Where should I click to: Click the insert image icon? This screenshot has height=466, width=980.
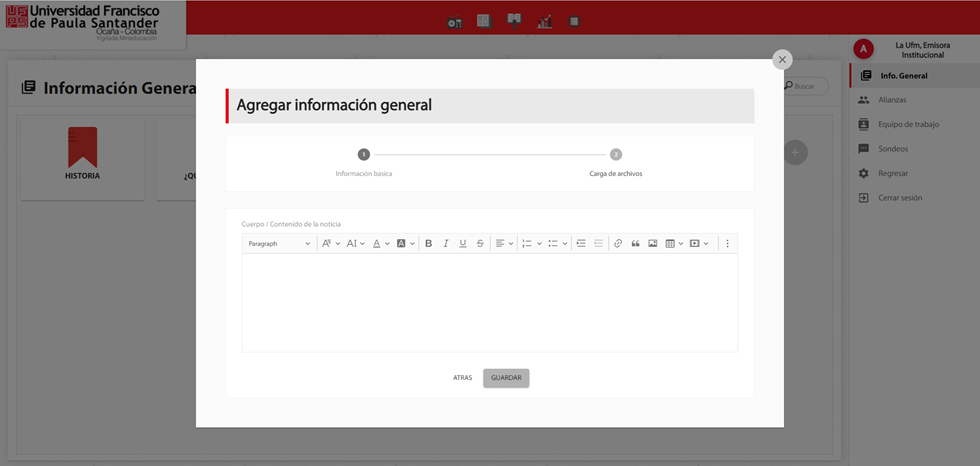[x=652, y=243]
